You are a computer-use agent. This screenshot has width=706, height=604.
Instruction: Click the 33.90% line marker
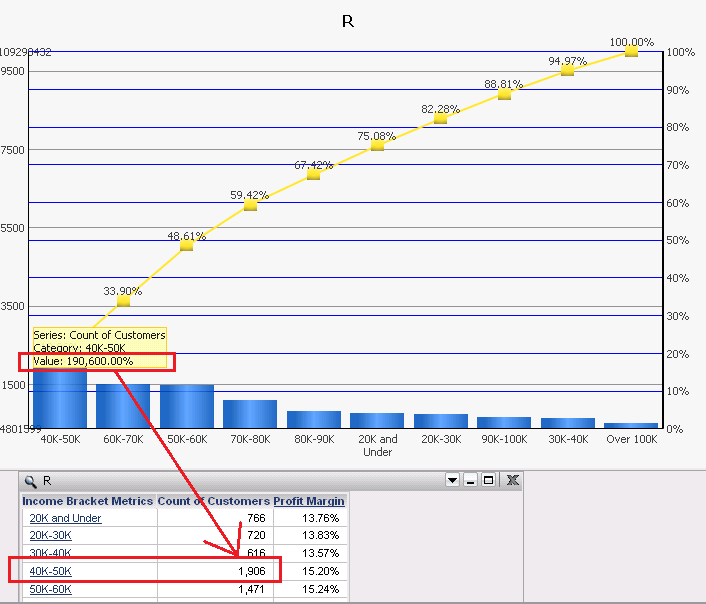pyautogui.click(x=123, y=301)
